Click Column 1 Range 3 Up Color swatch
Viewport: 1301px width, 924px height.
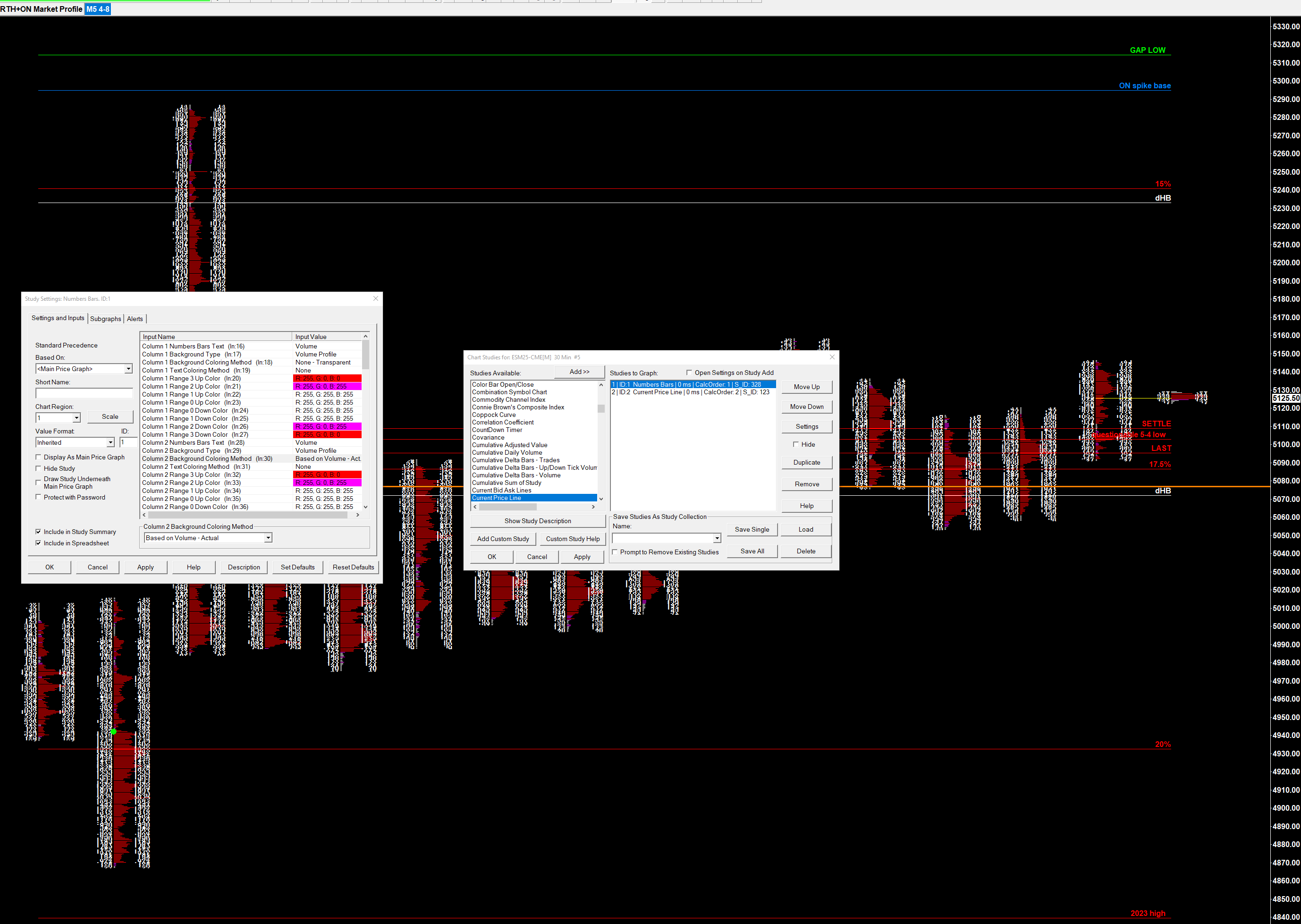pos(327,378)
